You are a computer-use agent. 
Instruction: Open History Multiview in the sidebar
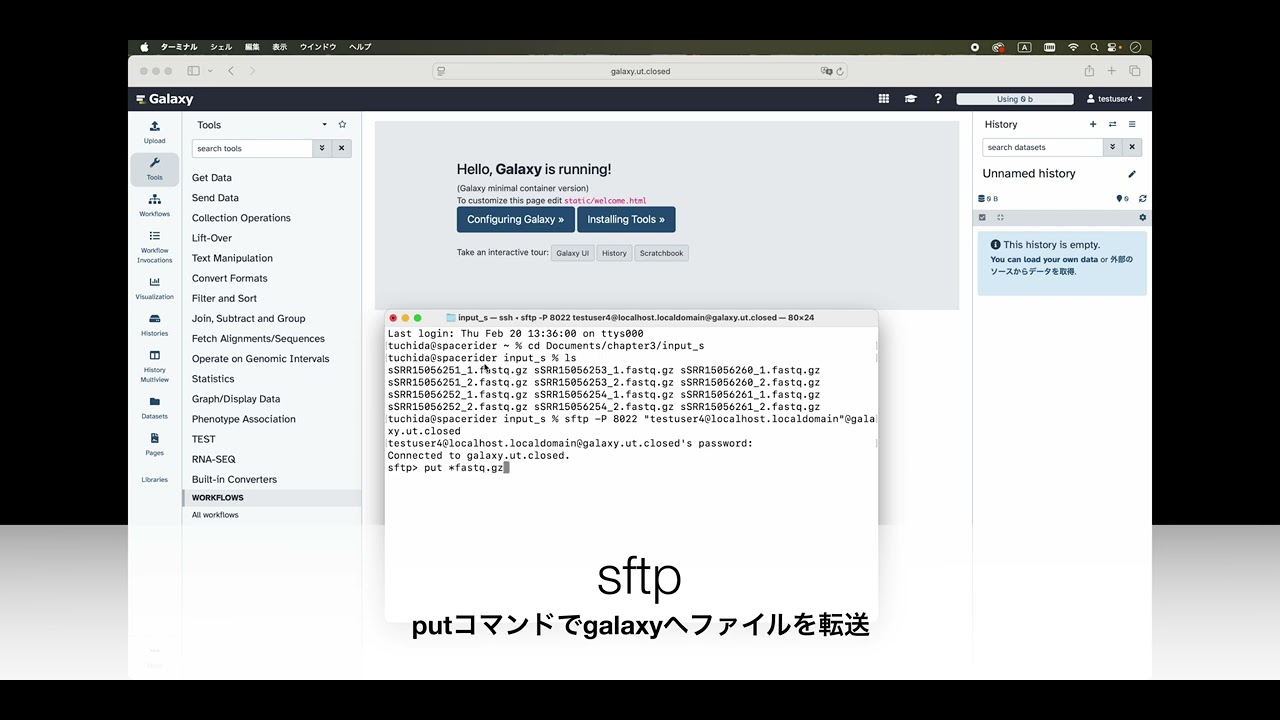[x=154, y=366]
